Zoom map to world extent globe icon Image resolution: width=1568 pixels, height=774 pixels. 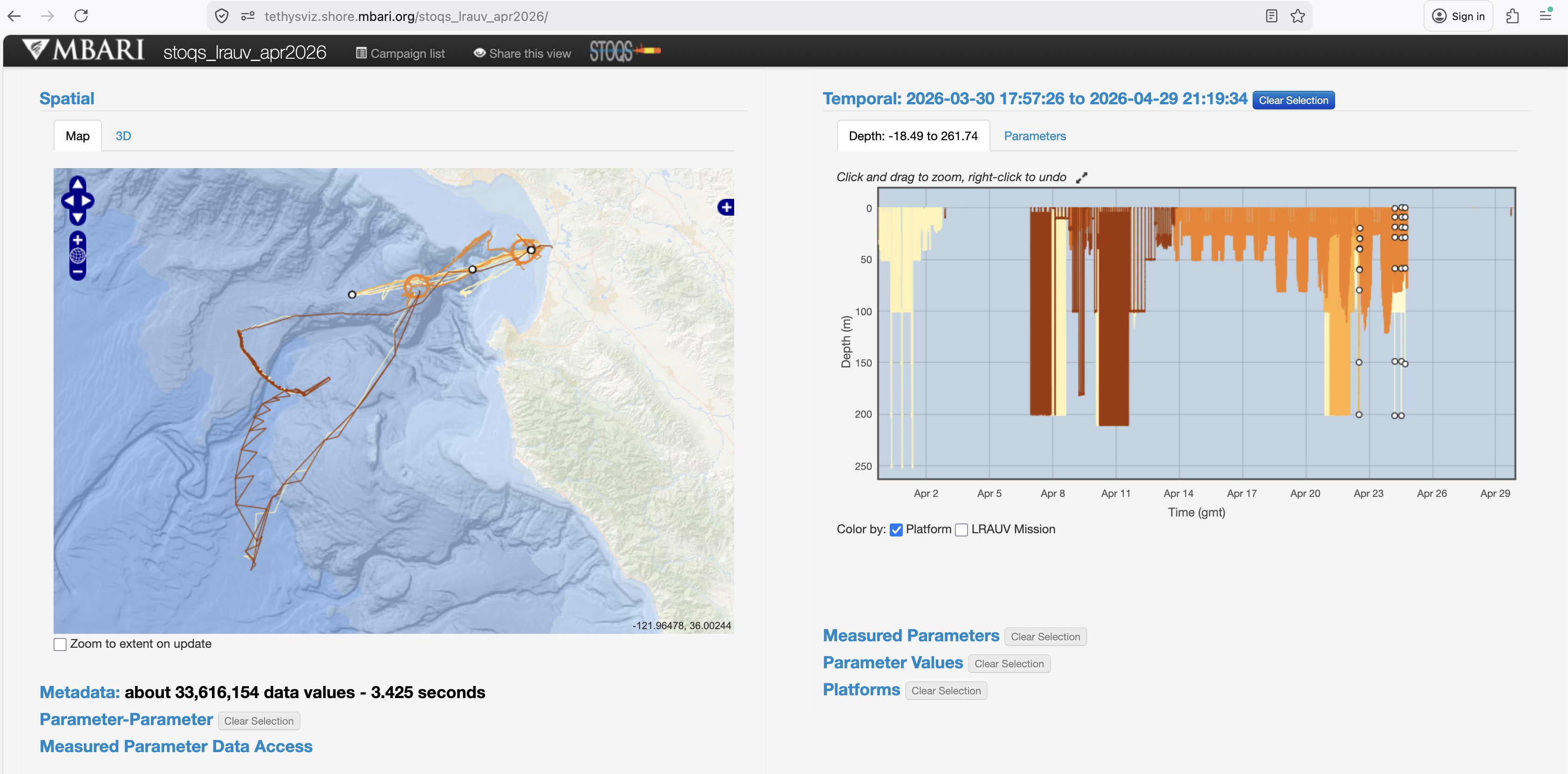point(77,256)
